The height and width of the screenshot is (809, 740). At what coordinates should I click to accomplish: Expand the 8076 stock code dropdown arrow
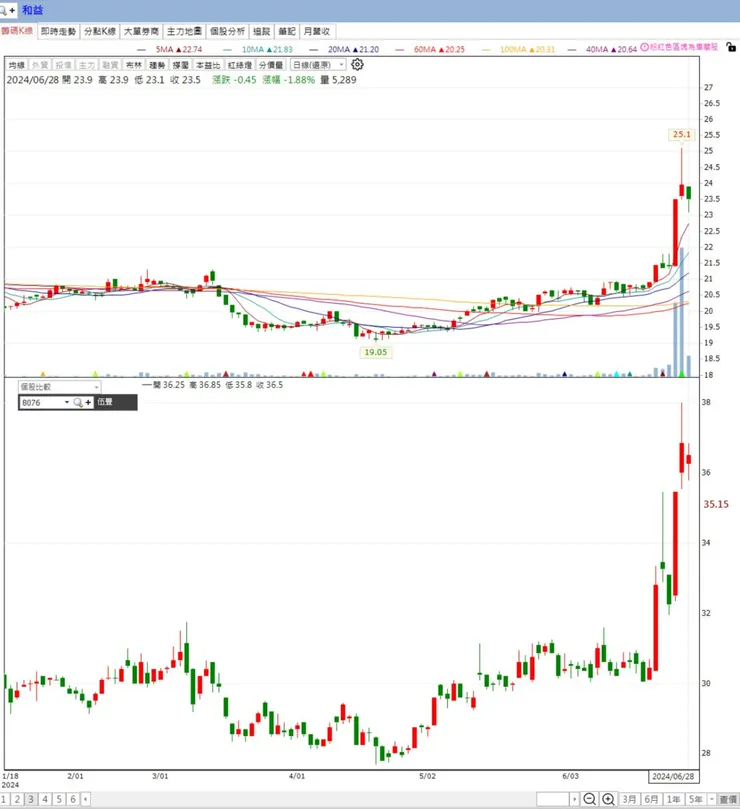coord(67,402)
